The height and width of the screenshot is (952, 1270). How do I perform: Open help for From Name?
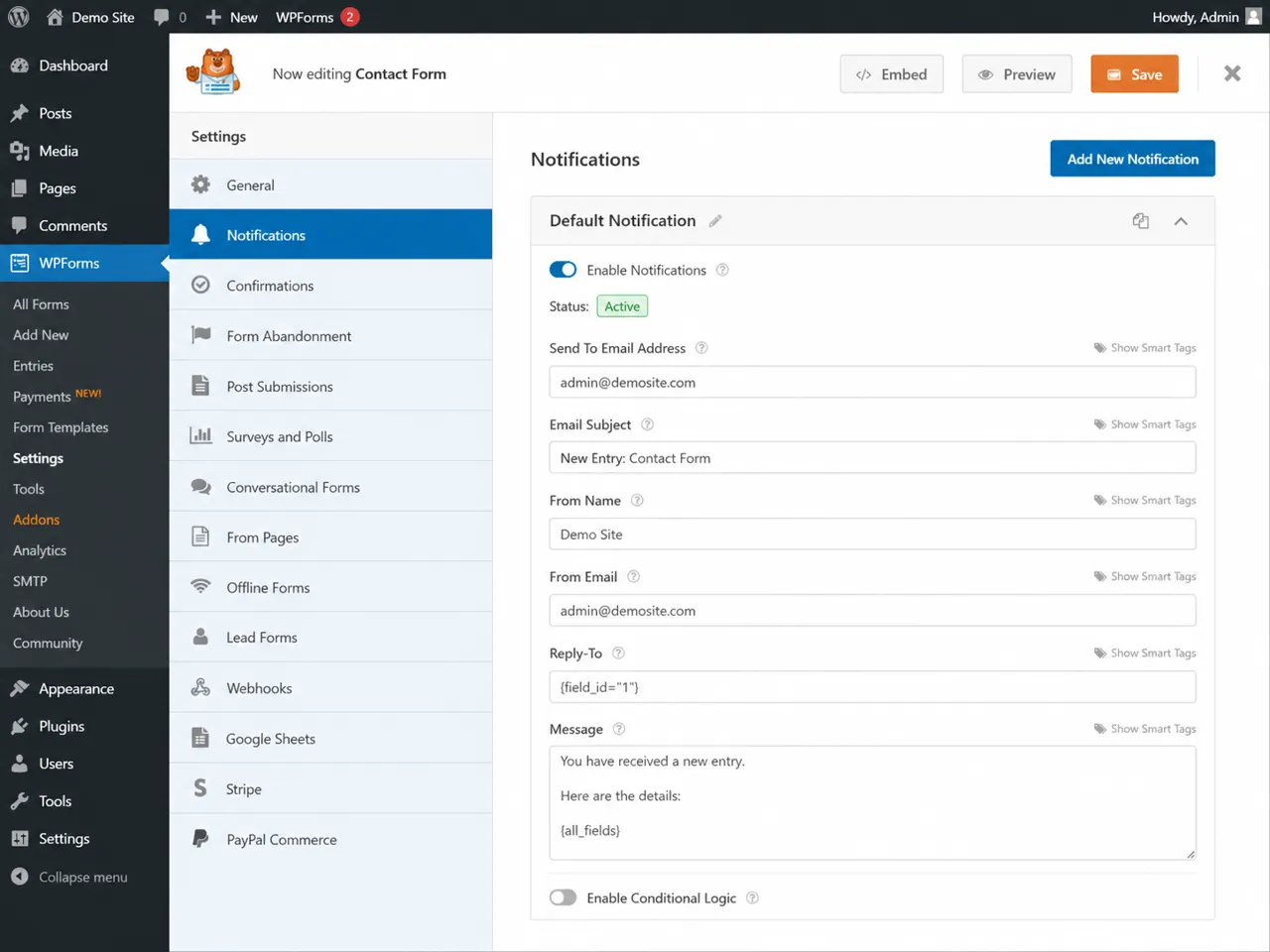[x=637, y=501]
